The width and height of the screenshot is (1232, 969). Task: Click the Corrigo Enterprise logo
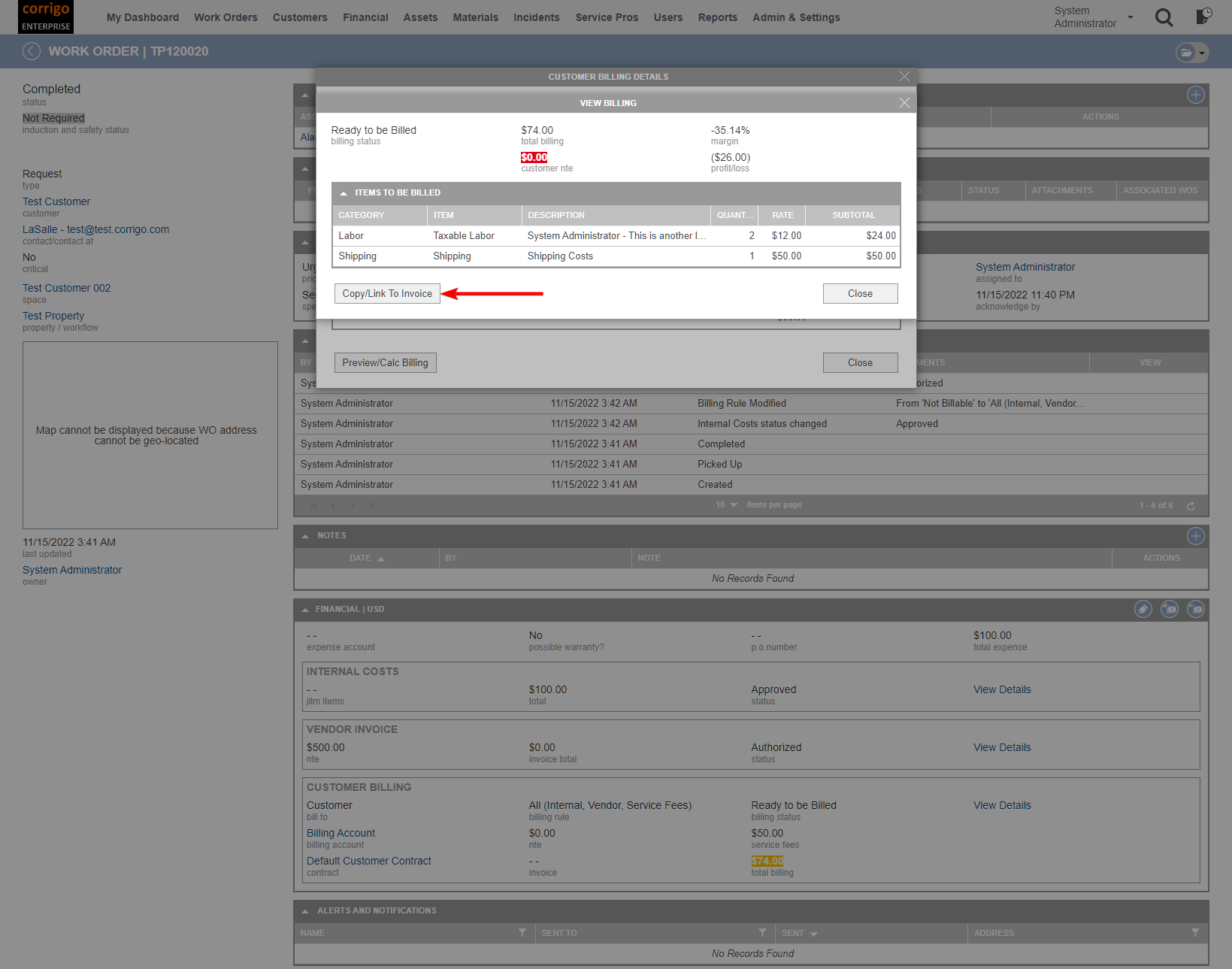(45, 16)
